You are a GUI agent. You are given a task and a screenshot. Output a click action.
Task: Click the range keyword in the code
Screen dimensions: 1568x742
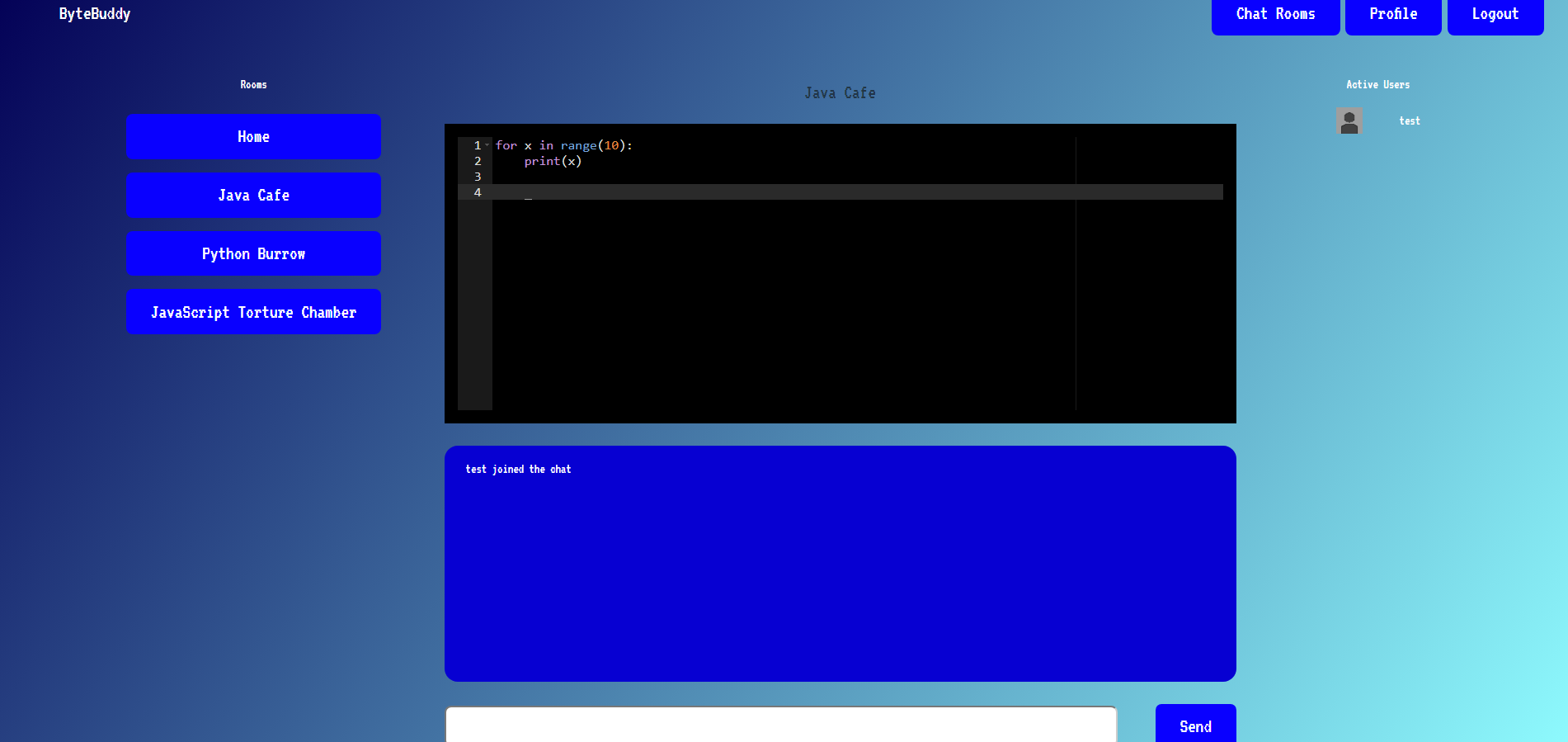tap(578, 146)
